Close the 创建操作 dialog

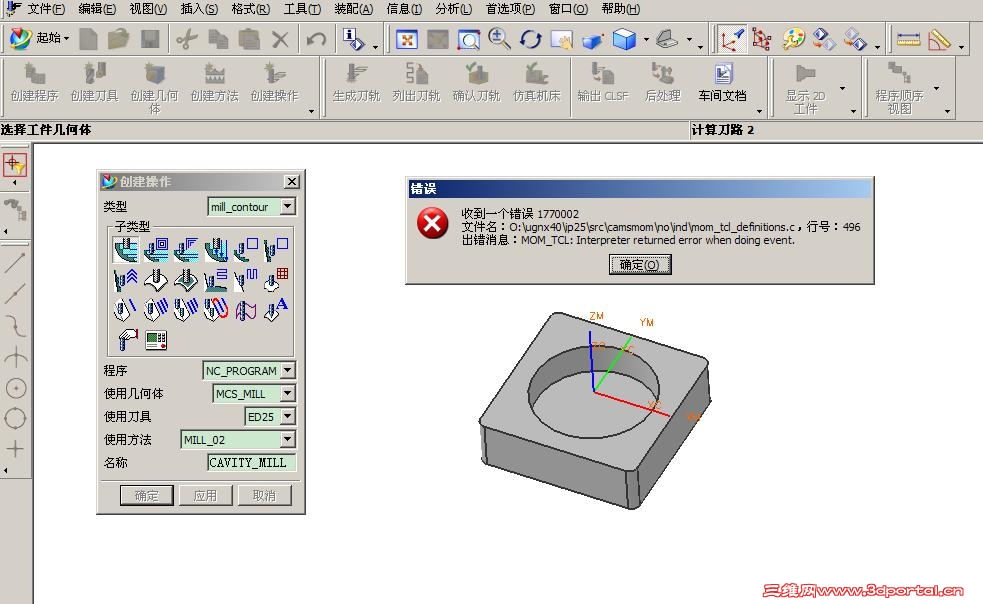click(x=292, y=181)
